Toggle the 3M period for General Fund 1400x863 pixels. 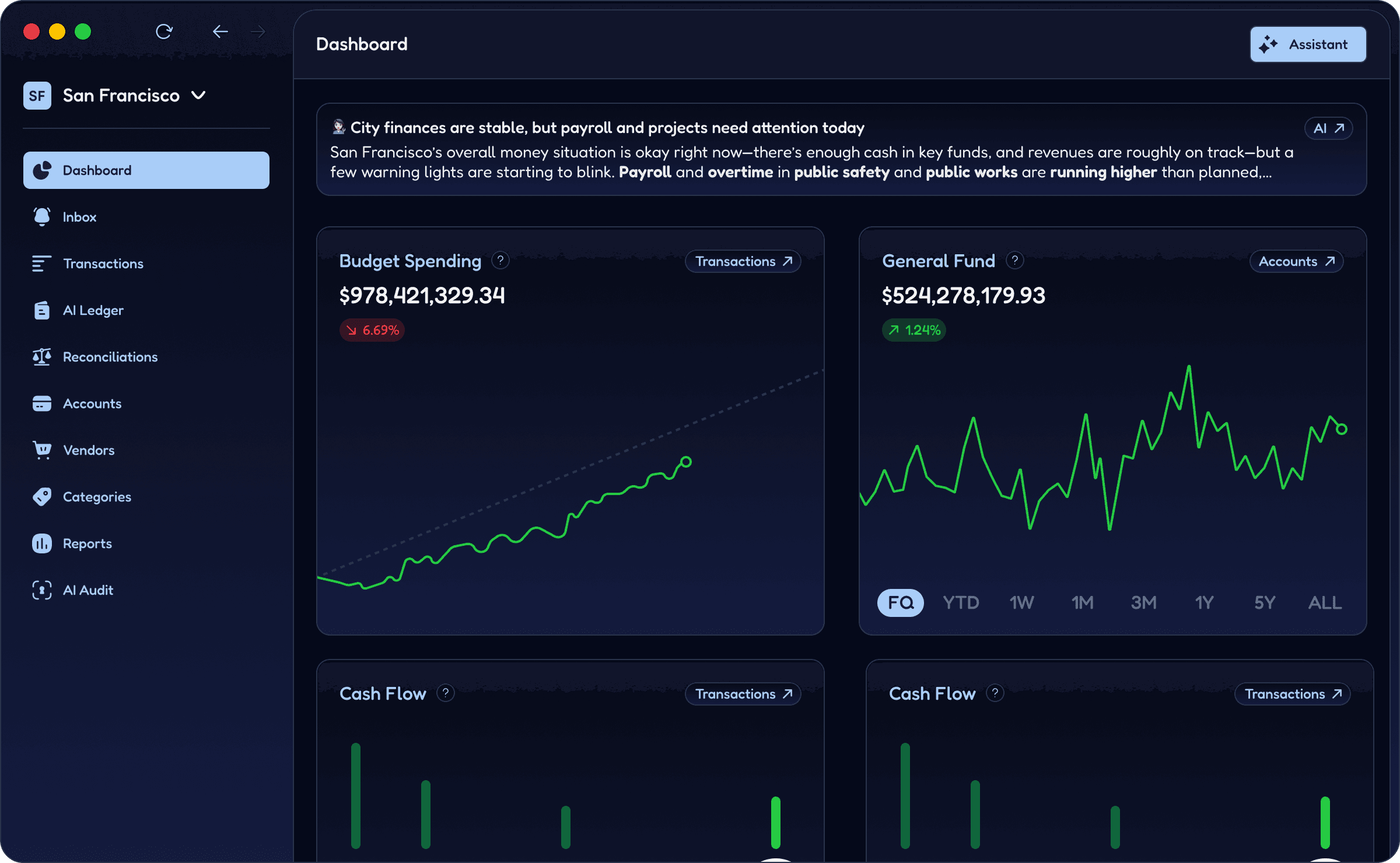tap(1143, 603)
